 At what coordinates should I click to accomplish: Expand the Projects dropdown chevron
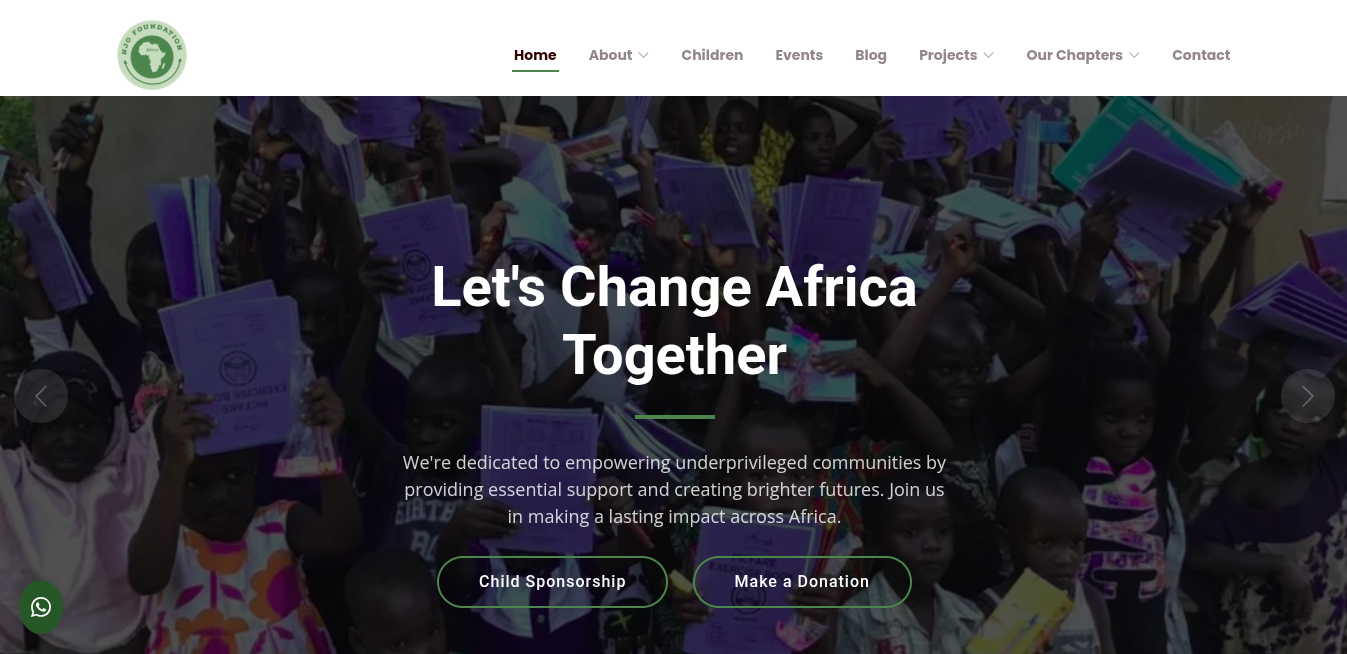tap(989, 55)
